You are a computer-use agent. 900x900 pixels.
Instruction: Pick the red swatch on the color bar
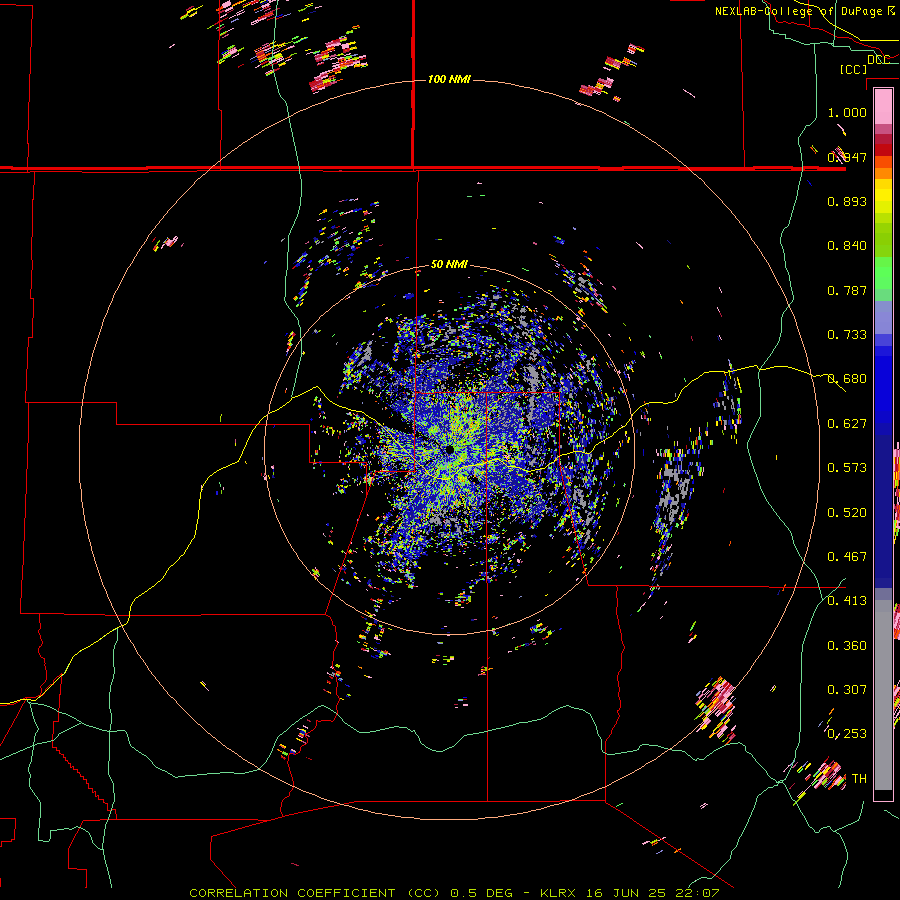[x=883, y=150]
